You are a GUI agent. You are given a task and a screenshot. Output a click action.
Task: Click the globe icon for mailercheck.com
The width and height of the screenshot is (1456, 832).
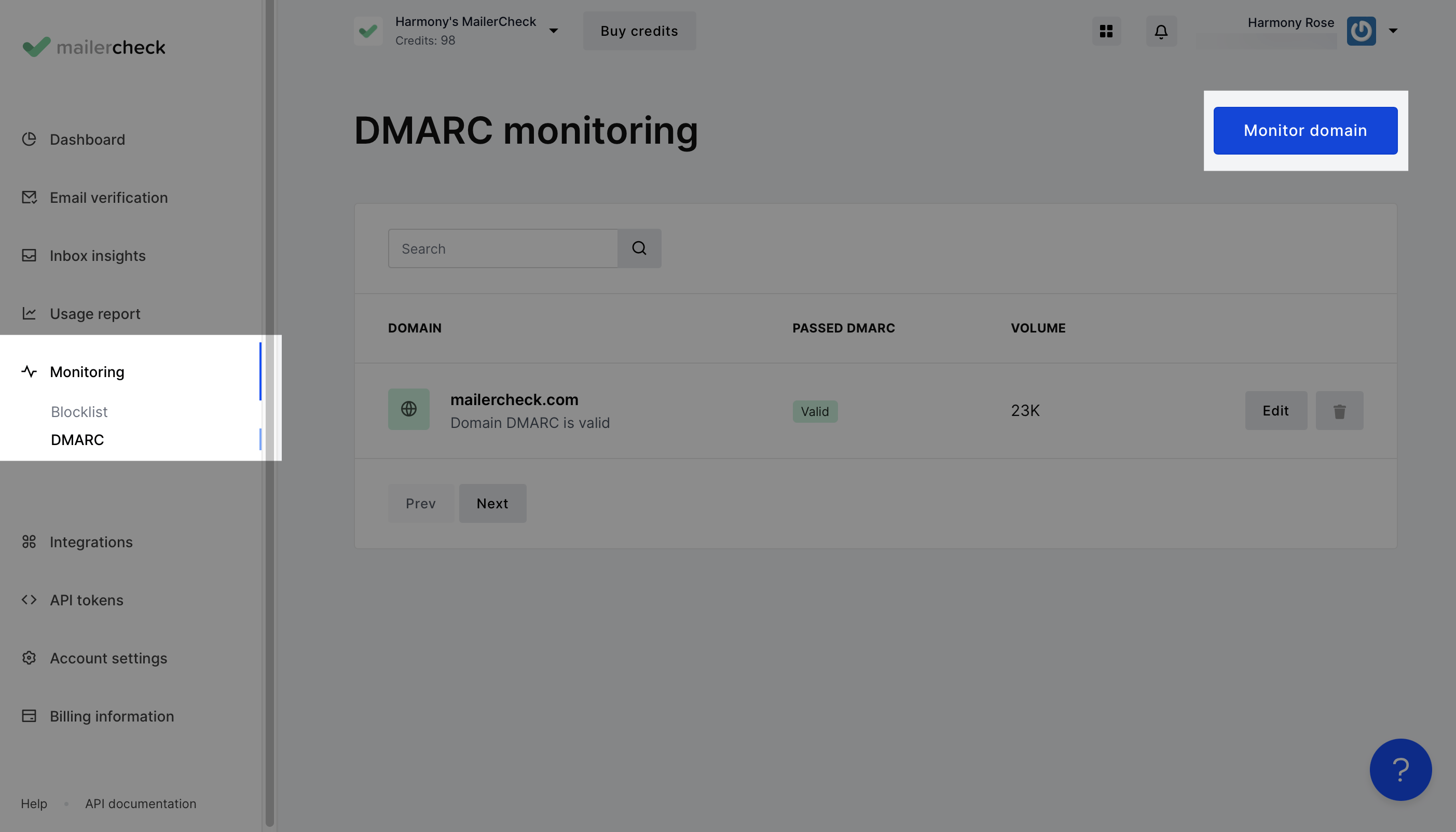pyautogui.click(x=409, y=409)
